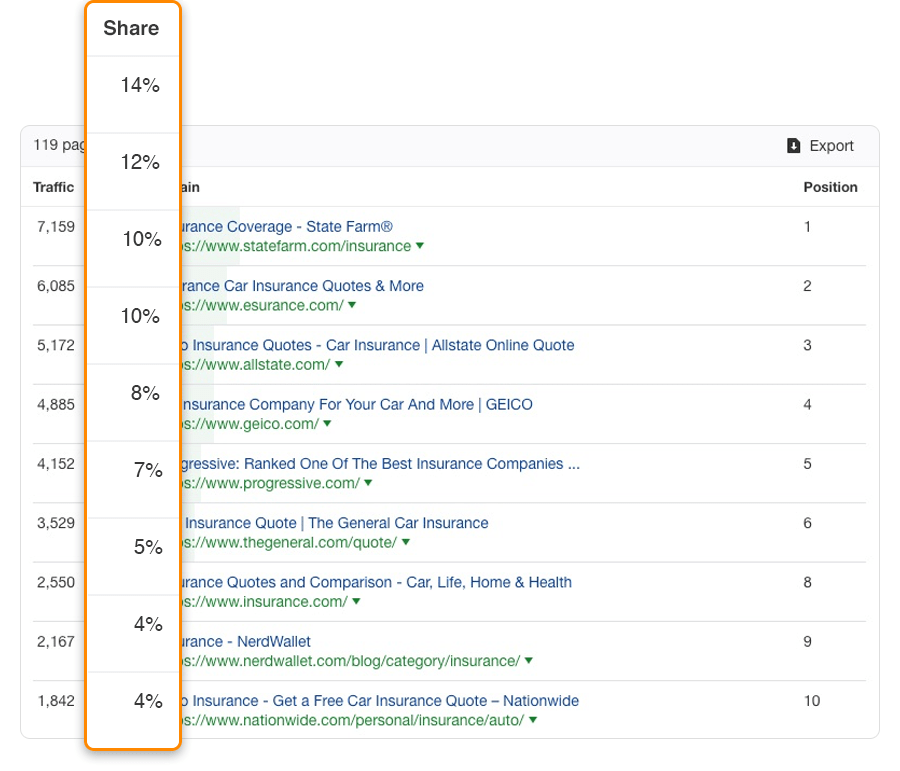Click position 8 in the insurance.com row
The image size is (900, 771).
pos(807,582)
